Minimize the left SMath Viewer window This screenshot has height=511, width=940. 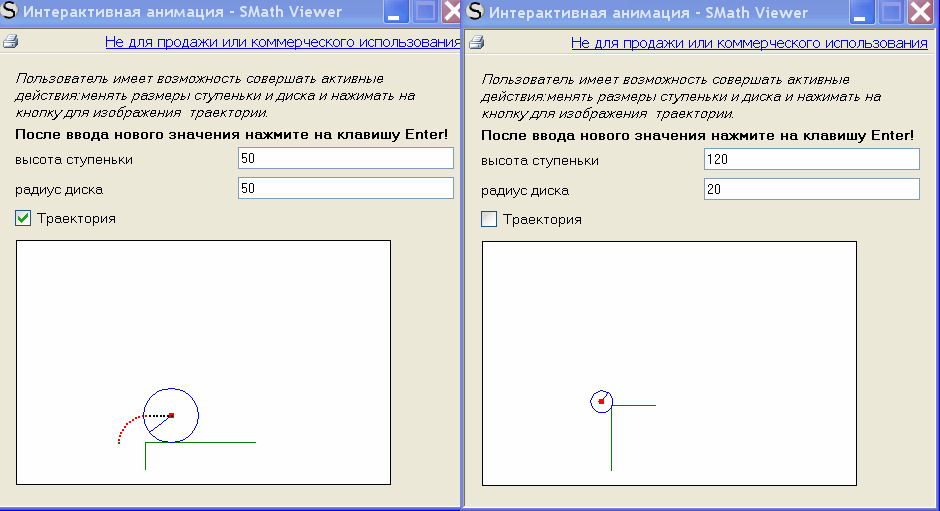pos(396,13)
